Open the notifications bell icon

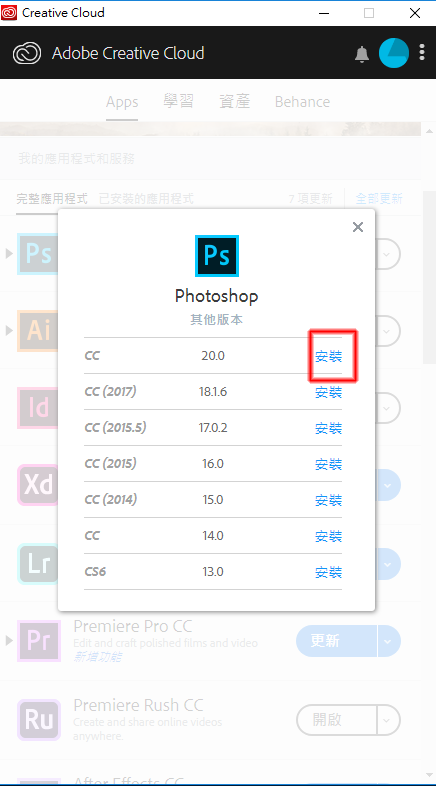click(x=362, y=54)
